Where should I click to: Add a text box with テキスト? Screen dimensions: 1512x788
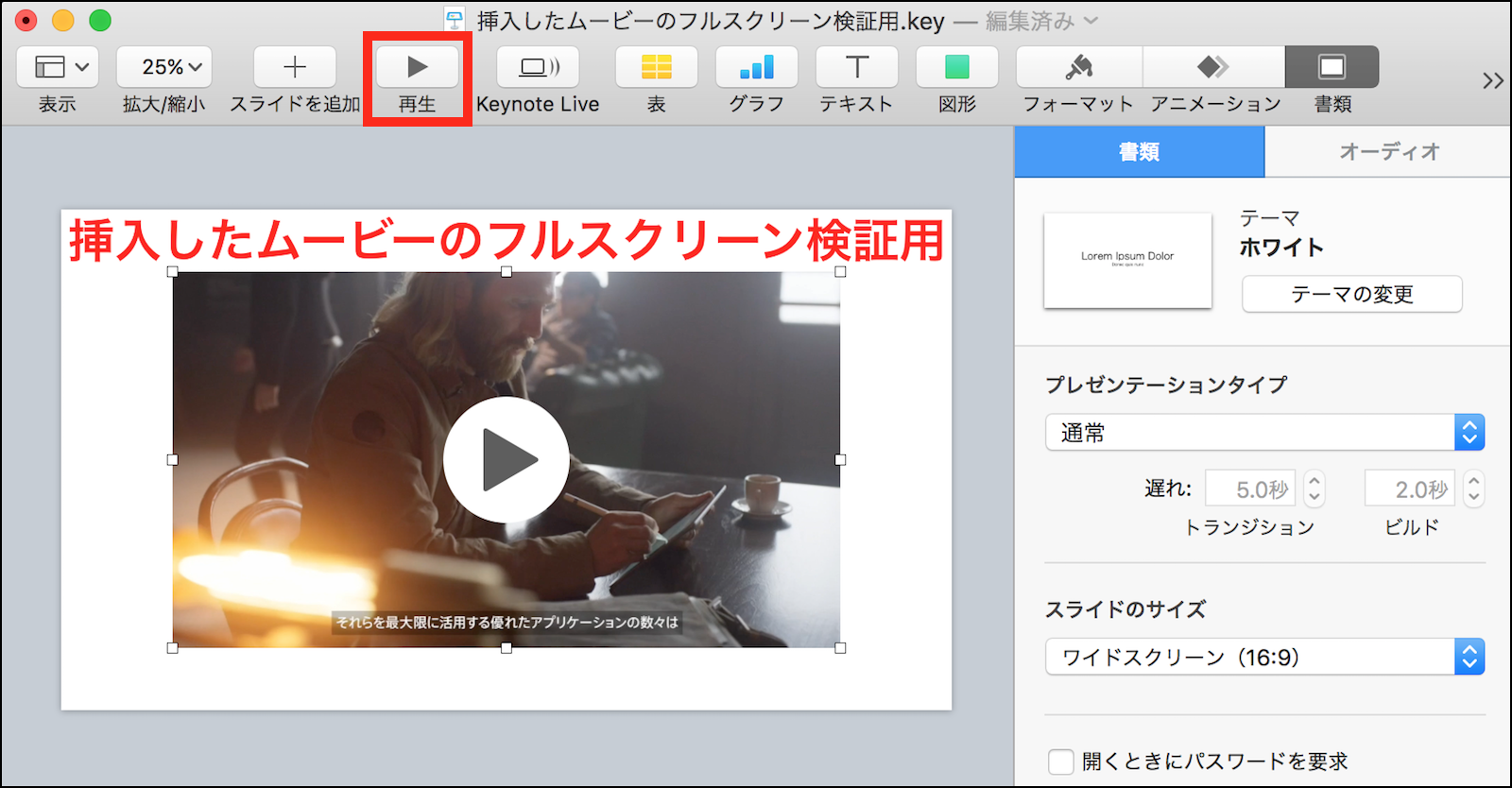pos(856,67)
